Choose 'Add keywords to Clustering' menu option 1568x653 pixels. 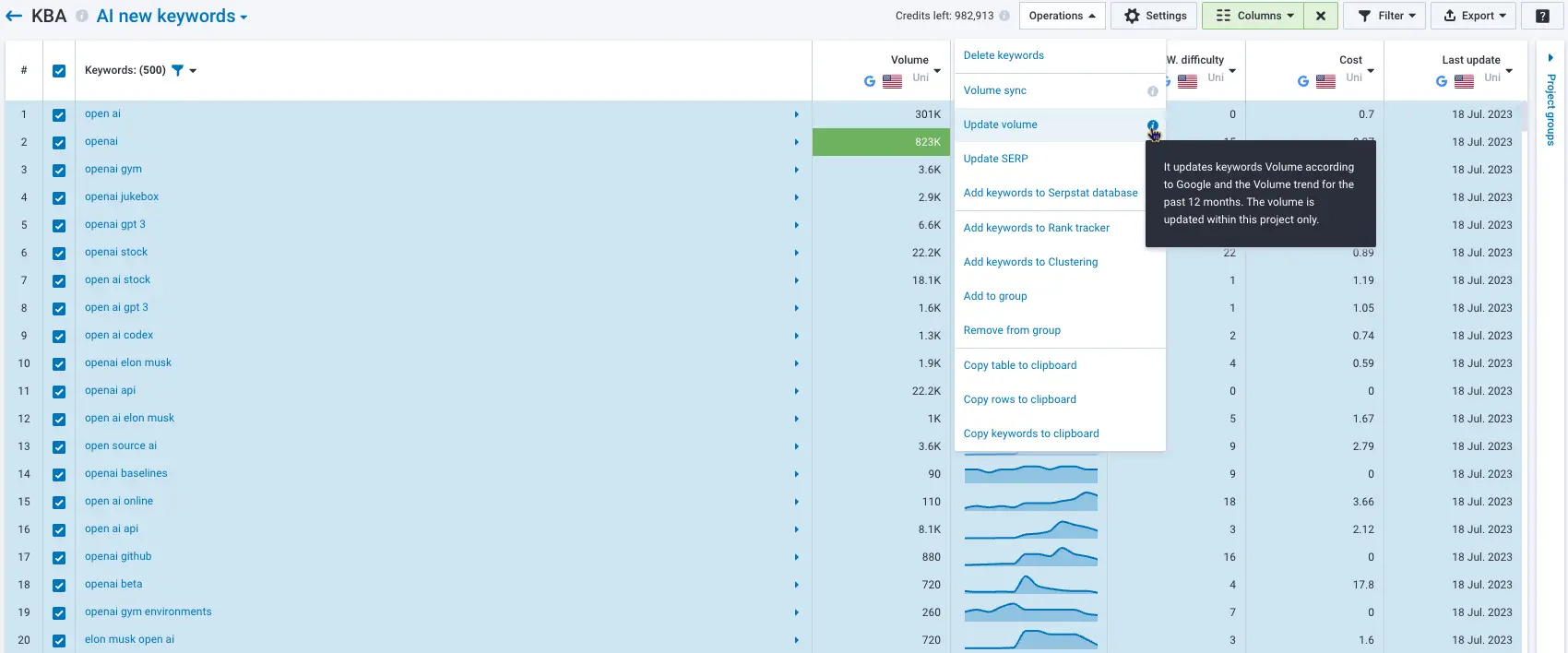click(x=1030, y=262)
